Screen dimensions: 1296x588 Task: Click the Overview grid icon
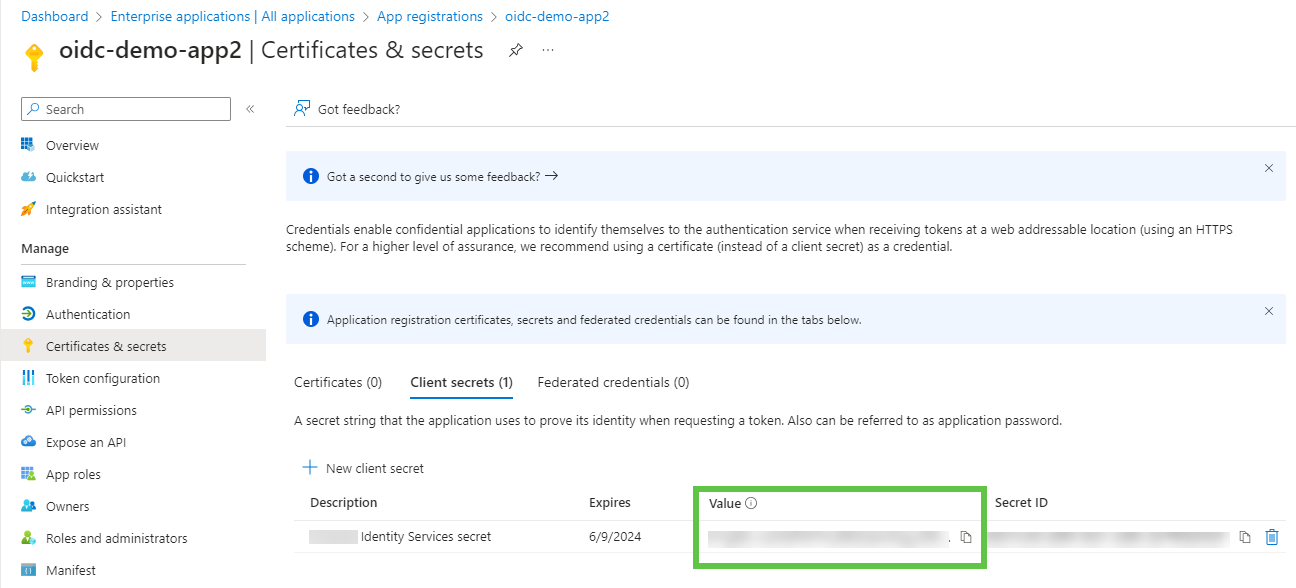[28, 145]
